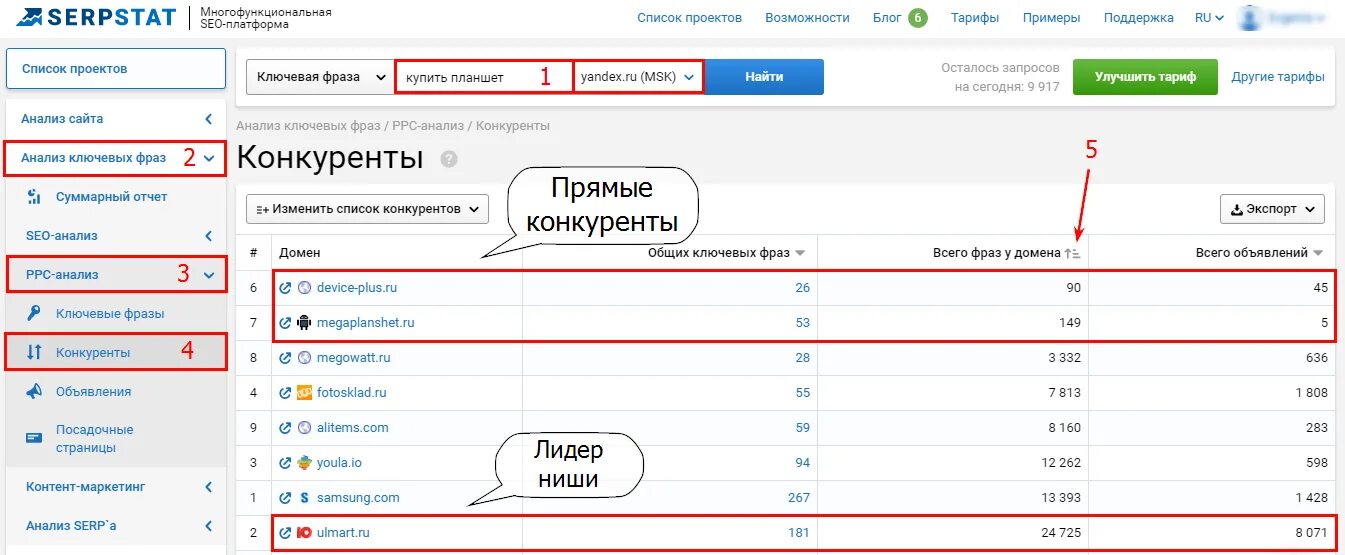
Task: Open the megaplanshet.ru domain link
Action: (365, 323)
